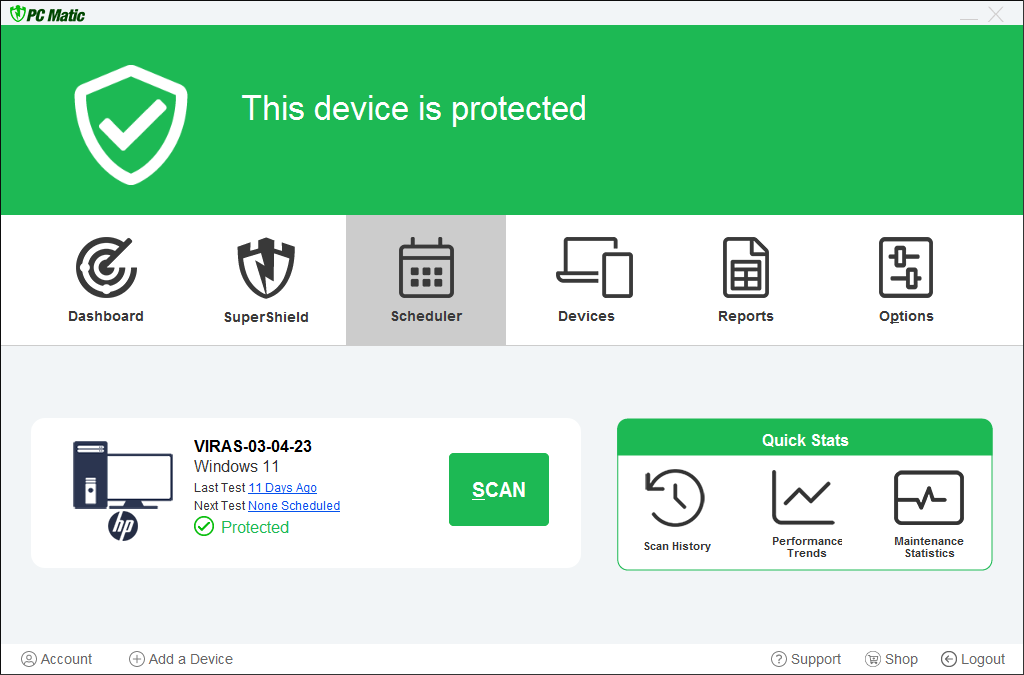This screenshot has height=675, width=1024.
Task: Open the Options sliders icon
Action: (905, 268)
